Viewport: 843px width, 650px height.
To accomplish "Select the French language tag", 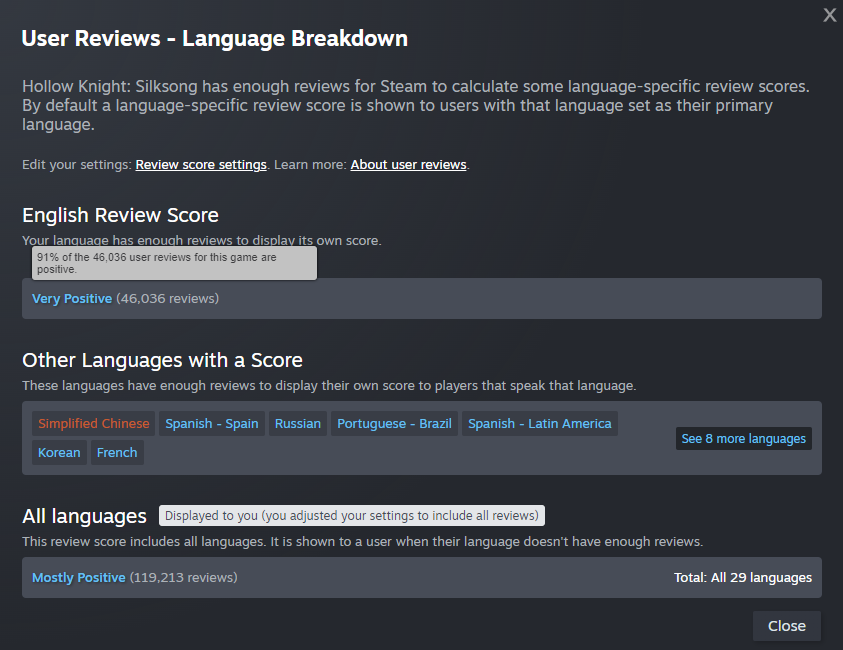I will 117,453.
